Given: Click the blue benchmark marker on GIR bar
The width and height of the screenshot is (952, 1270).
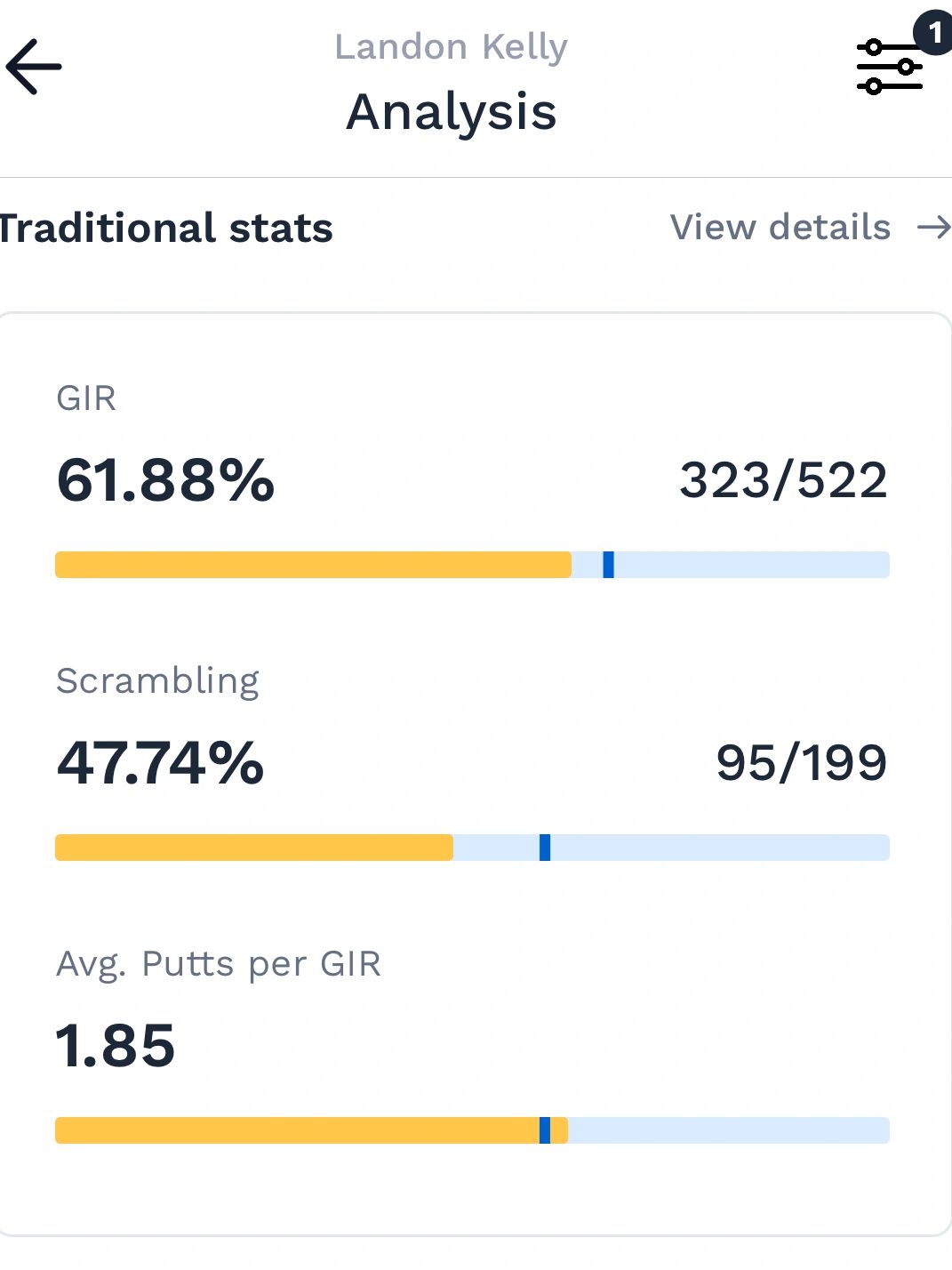Looking at the screenshot, I should coord(609,565).
